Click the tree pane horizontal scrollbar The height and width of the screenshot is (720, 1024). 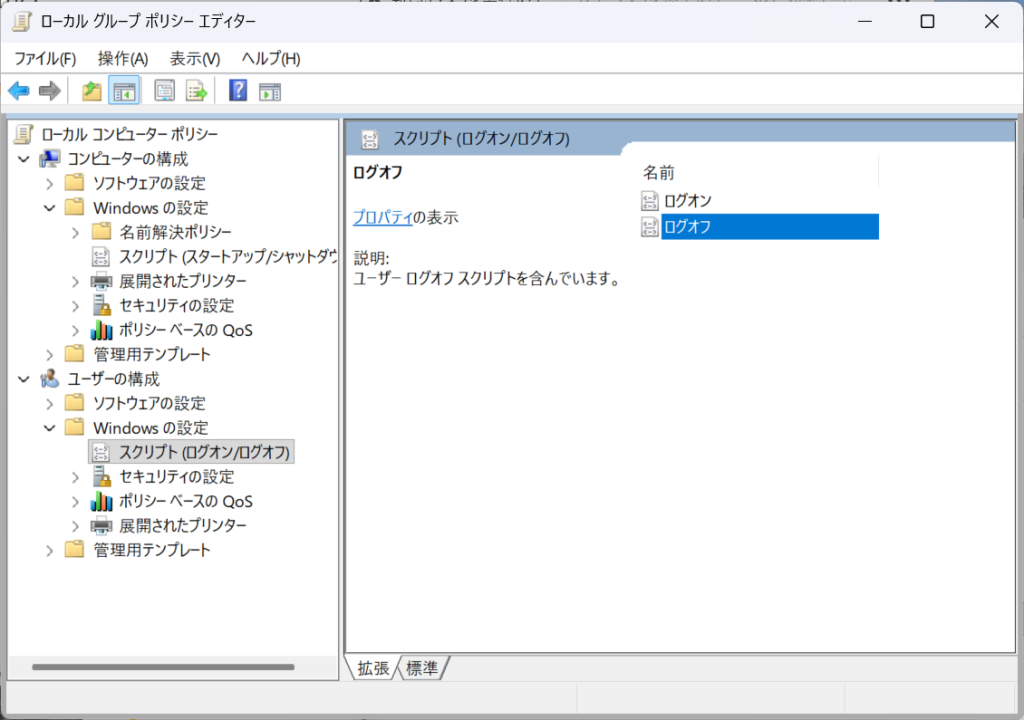click(x=163, y=667)
